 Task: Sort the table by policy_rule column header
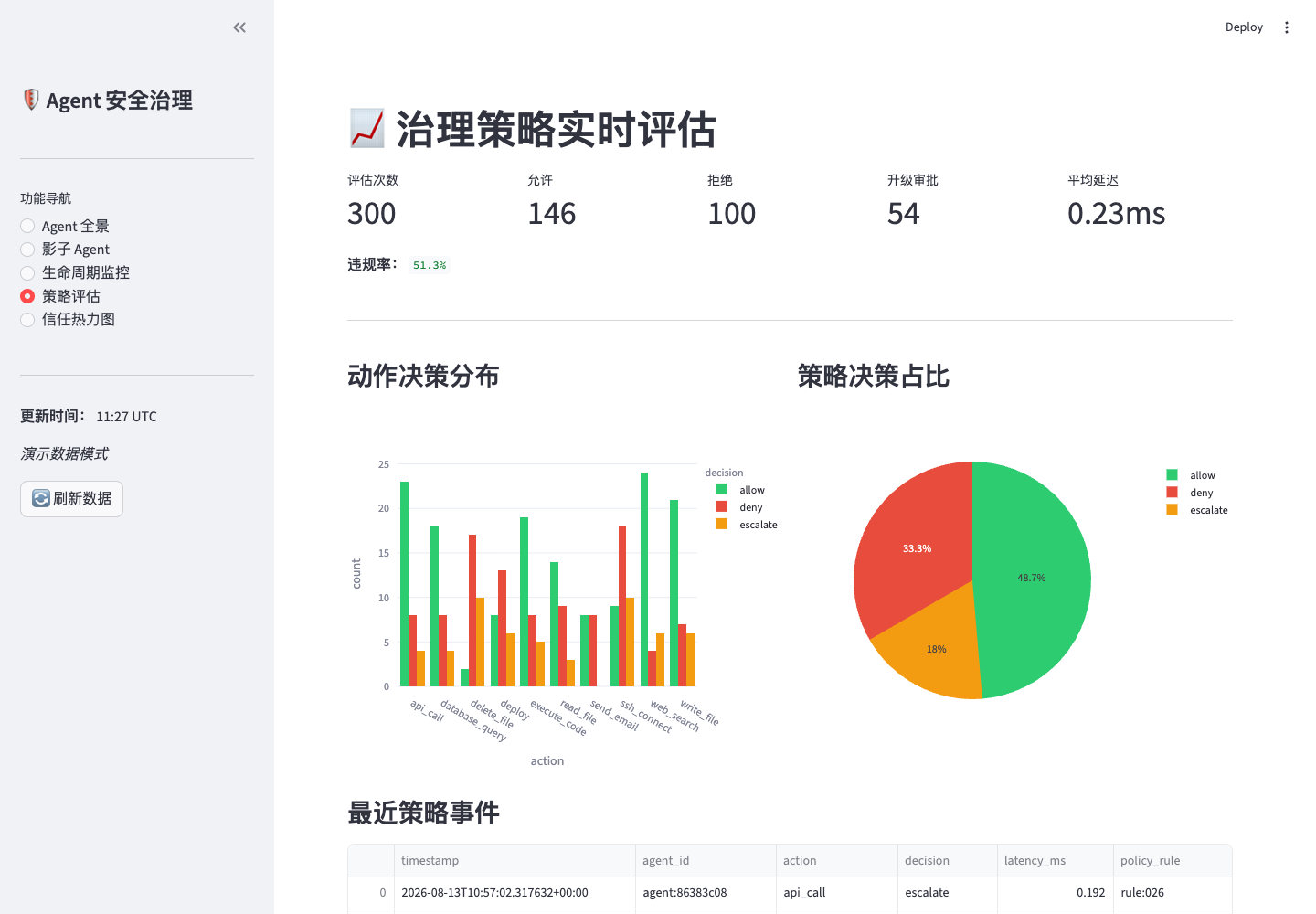[x=1173, y=860]
